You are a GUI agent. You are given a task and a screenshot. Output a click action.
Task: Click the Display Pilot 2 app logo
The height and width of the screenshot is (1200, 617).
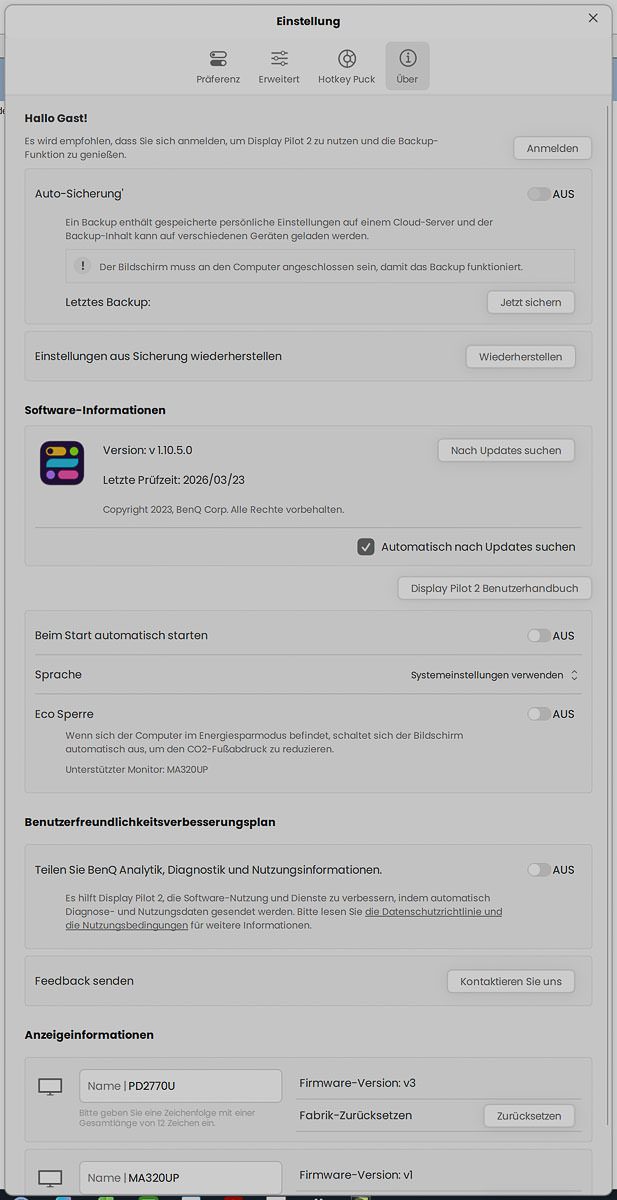pyautogui.click(x=62, y=463)
